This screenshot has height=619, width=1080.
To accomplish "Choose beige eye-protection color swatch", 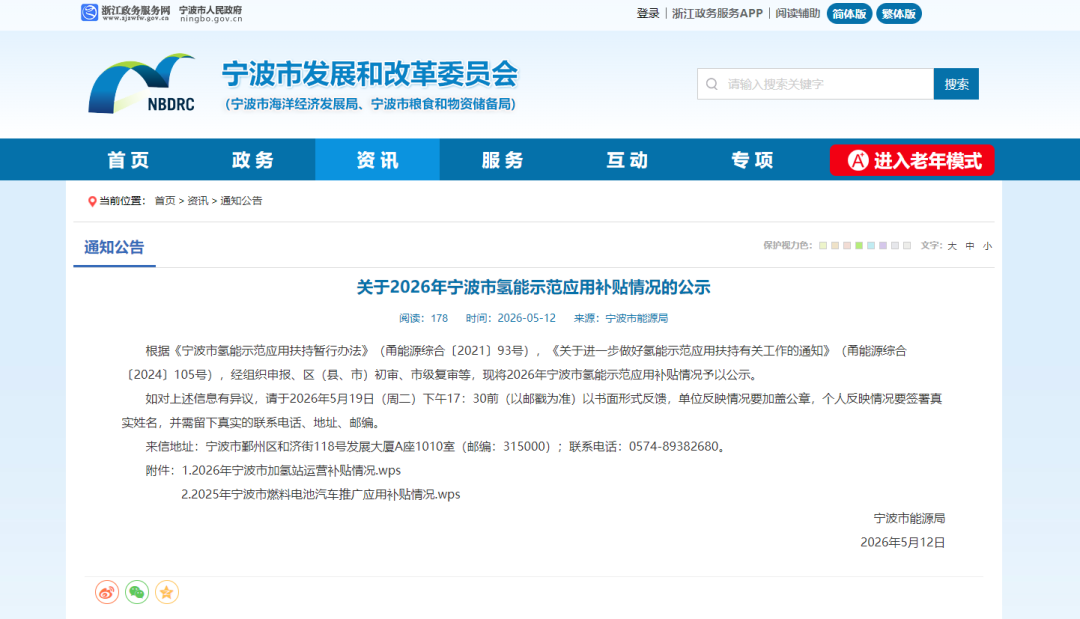I will pos(835,246).
